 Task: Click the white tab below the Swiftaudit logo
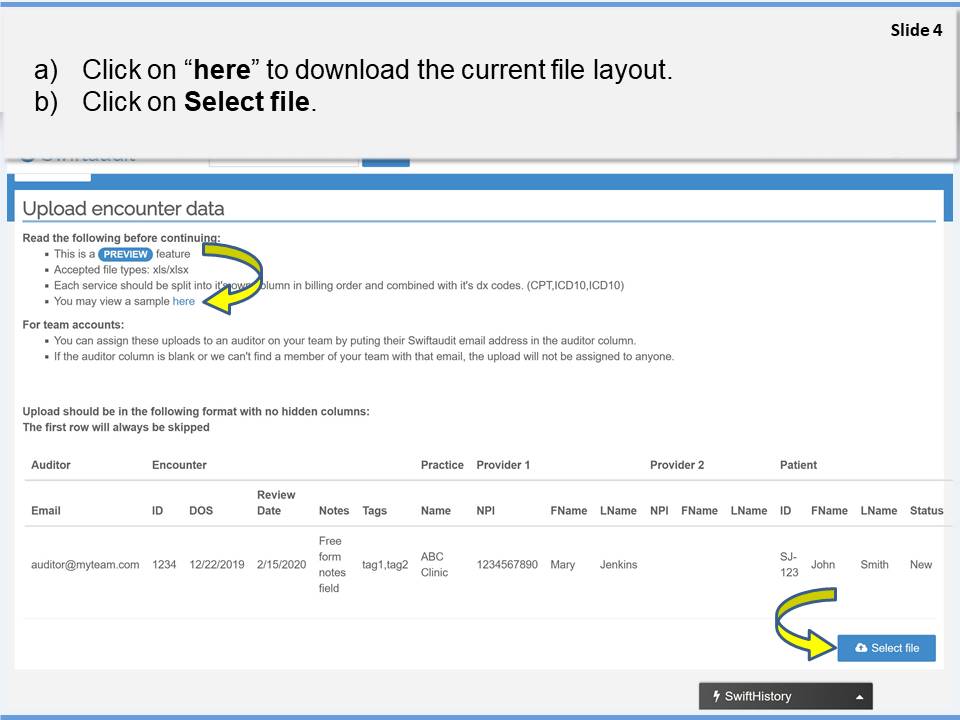pos(52,174)
